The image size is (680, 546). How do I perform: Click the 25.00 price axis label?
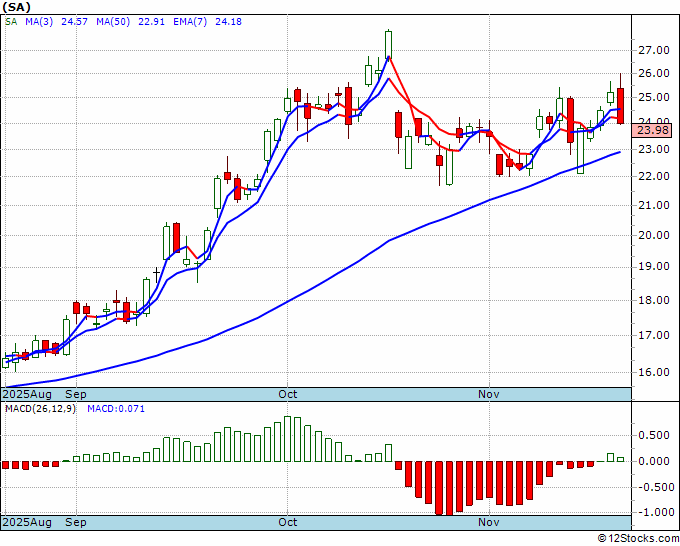pyautogui.click(x=654, y=97)
